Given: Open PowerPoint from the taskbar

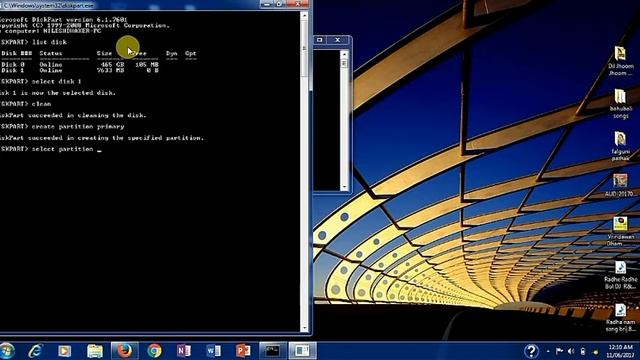Looking at the screenshot, I should (243, 351).
